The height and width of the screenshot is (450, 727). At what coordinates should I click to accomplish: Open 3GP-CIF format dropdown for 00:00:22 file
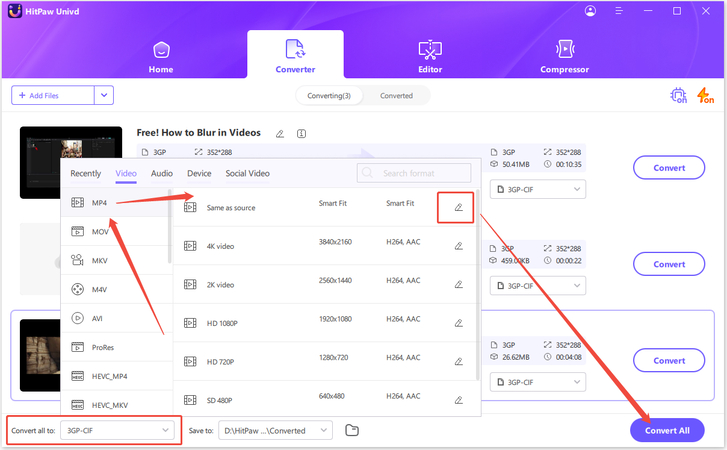click(x=538, y=285)
